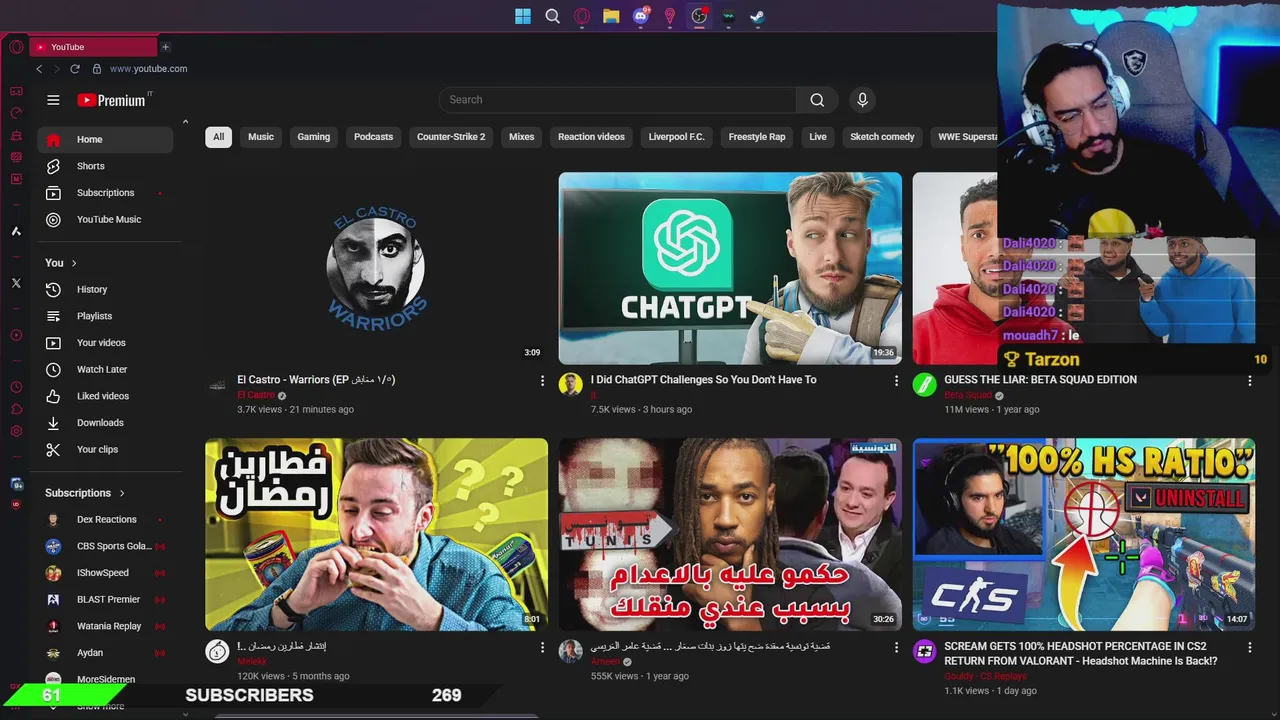The width and height of the screenshot is (1280, 720).
Task: Open IShowSpeed subscription channel
Action: pos(105,573)
